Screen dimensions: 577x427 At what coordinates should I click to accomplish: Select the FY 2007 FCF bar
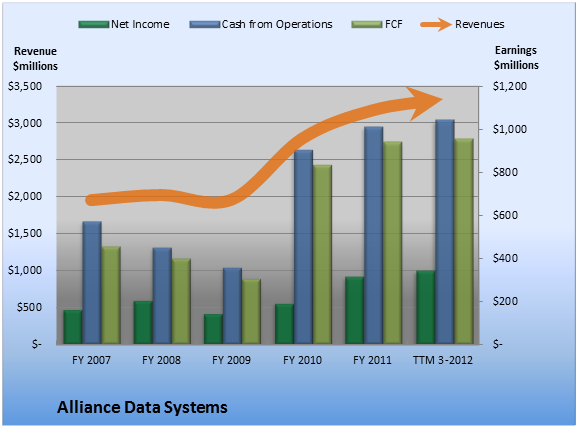[x=111, y=295]
